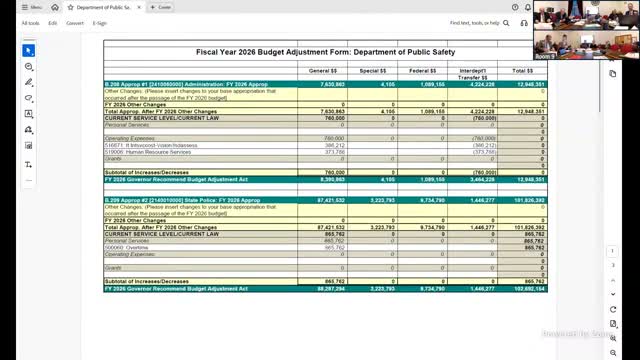Viewport: 640px width, 360px height.
Task: Zoom in with the magnifier plus icon
Action: (x=613, y=338)
